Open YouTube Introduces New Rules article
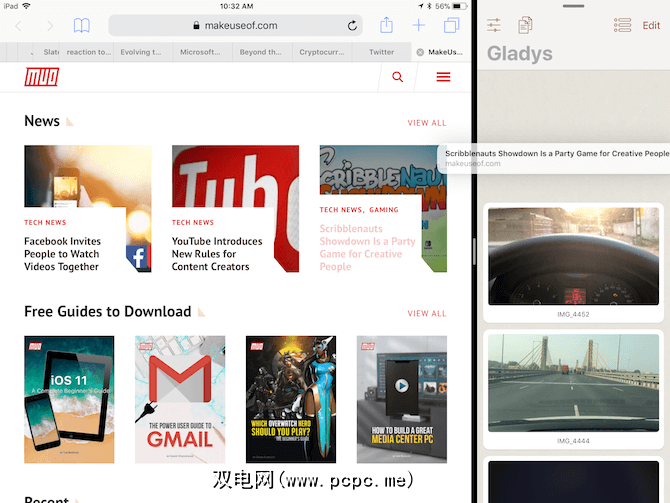Viewport: 670px width, 503px height. [x=217, y=254]
